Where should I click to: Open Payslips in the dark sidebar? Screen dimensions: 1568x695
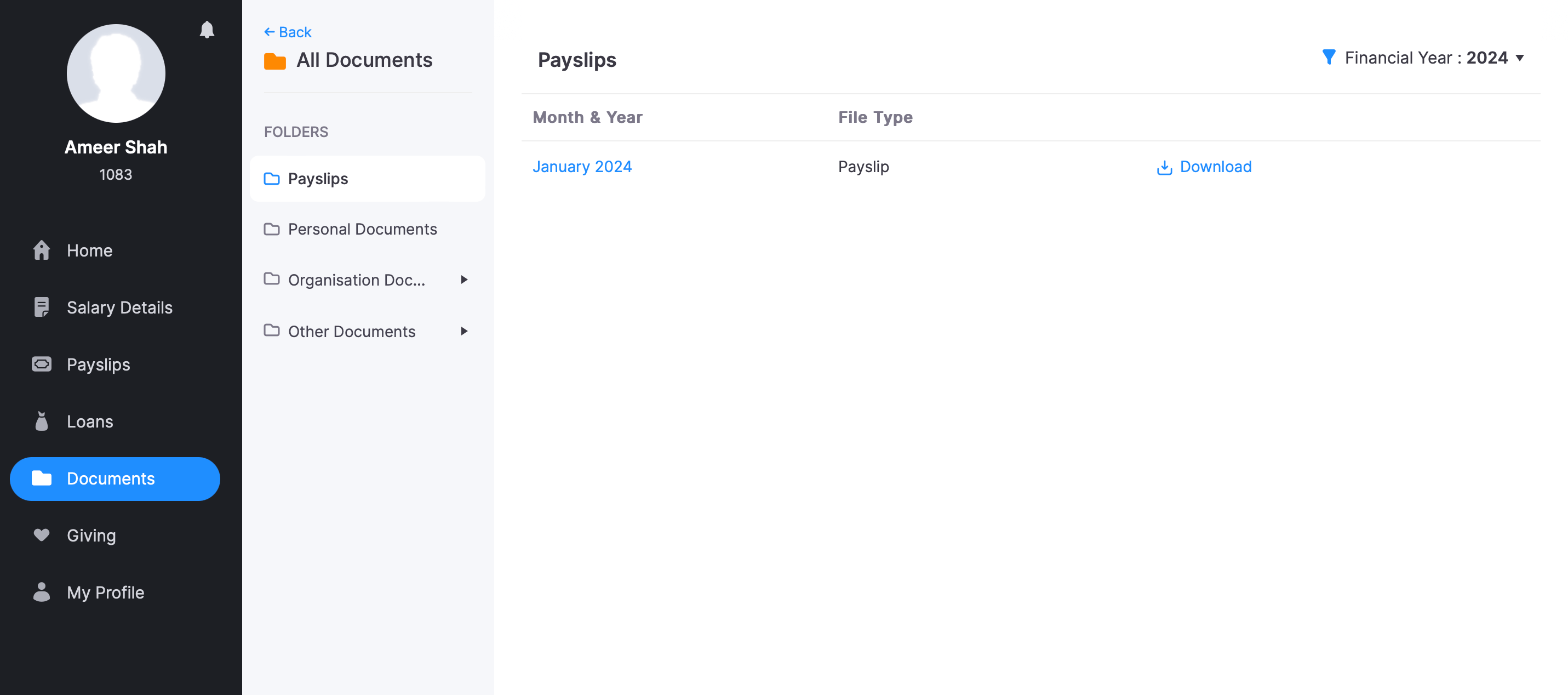click(98, 364)
